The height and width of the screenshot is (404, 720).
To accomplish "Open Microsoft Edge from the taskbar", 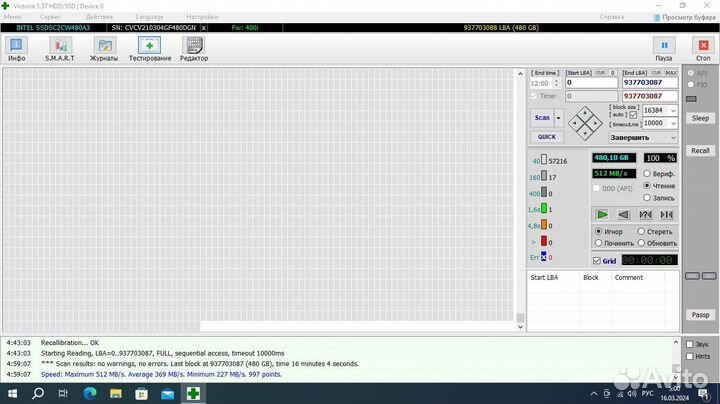I will [87, 394].
